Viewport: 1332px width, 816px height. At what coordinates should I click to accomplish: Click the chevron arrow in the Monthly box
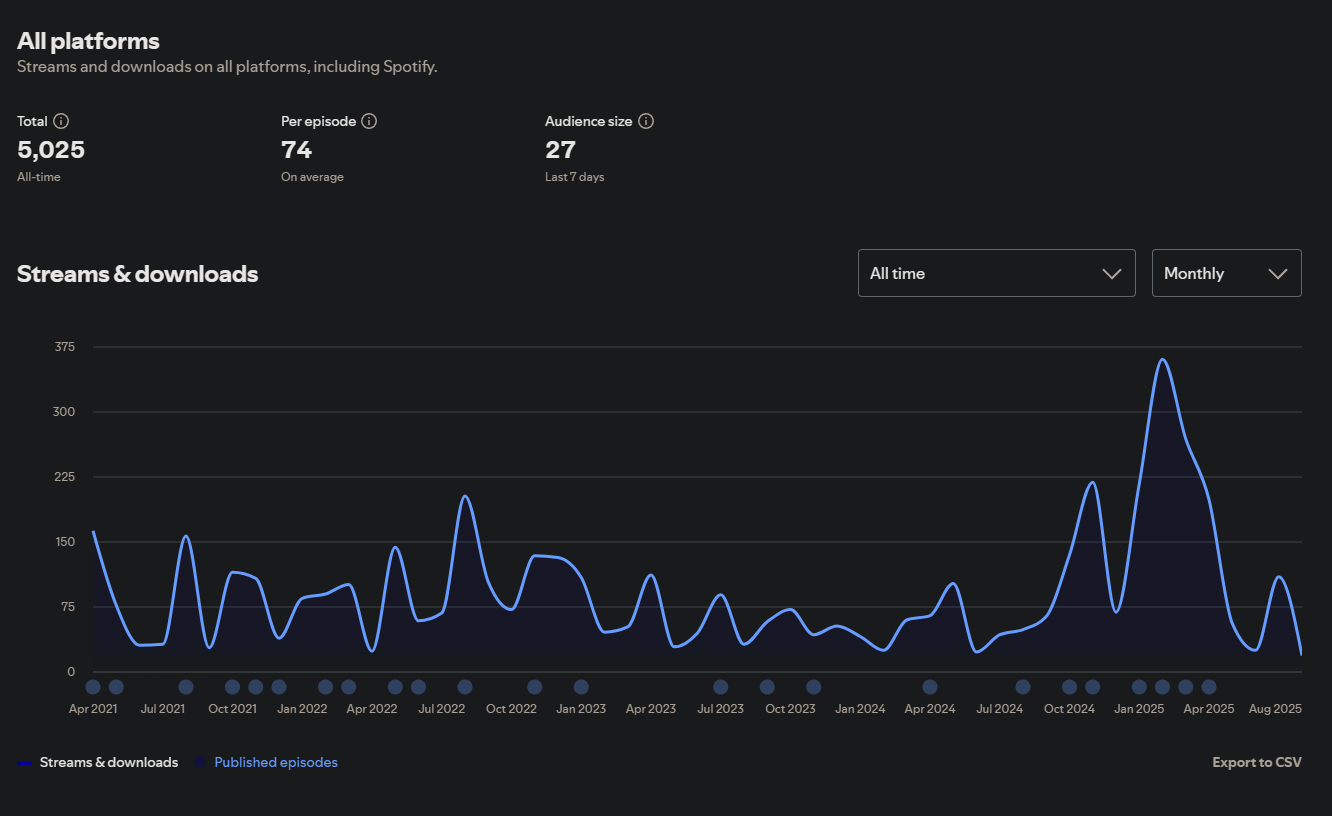1277,274
